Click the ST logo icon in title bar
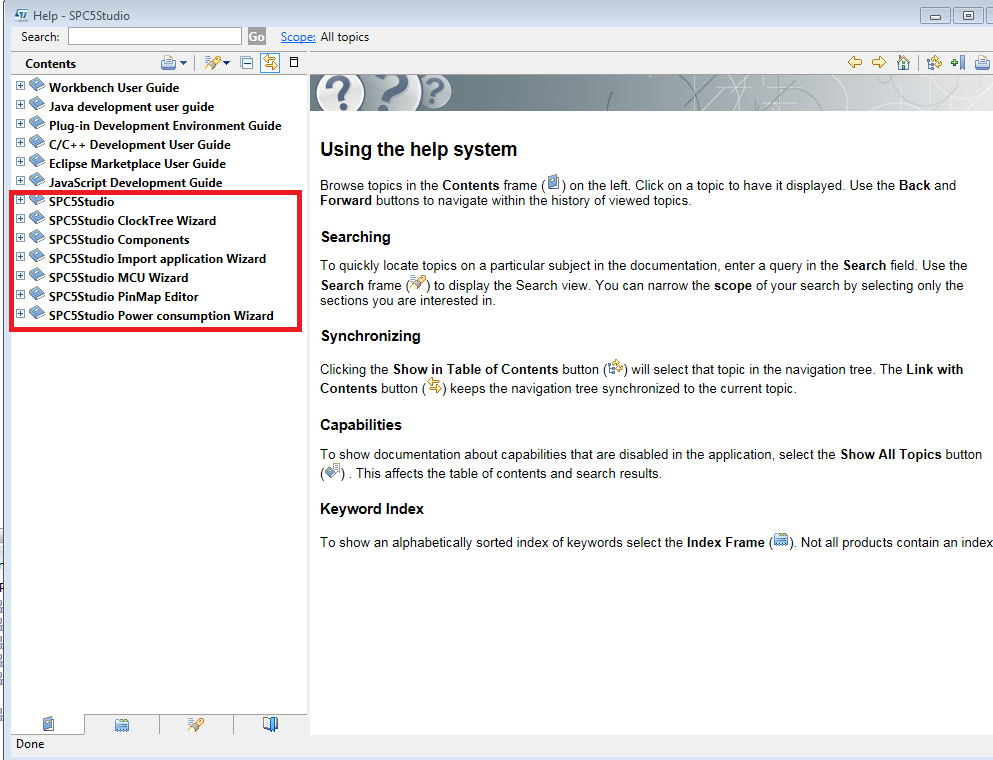Viewport: 993px width, 760px height. (21, 15)
